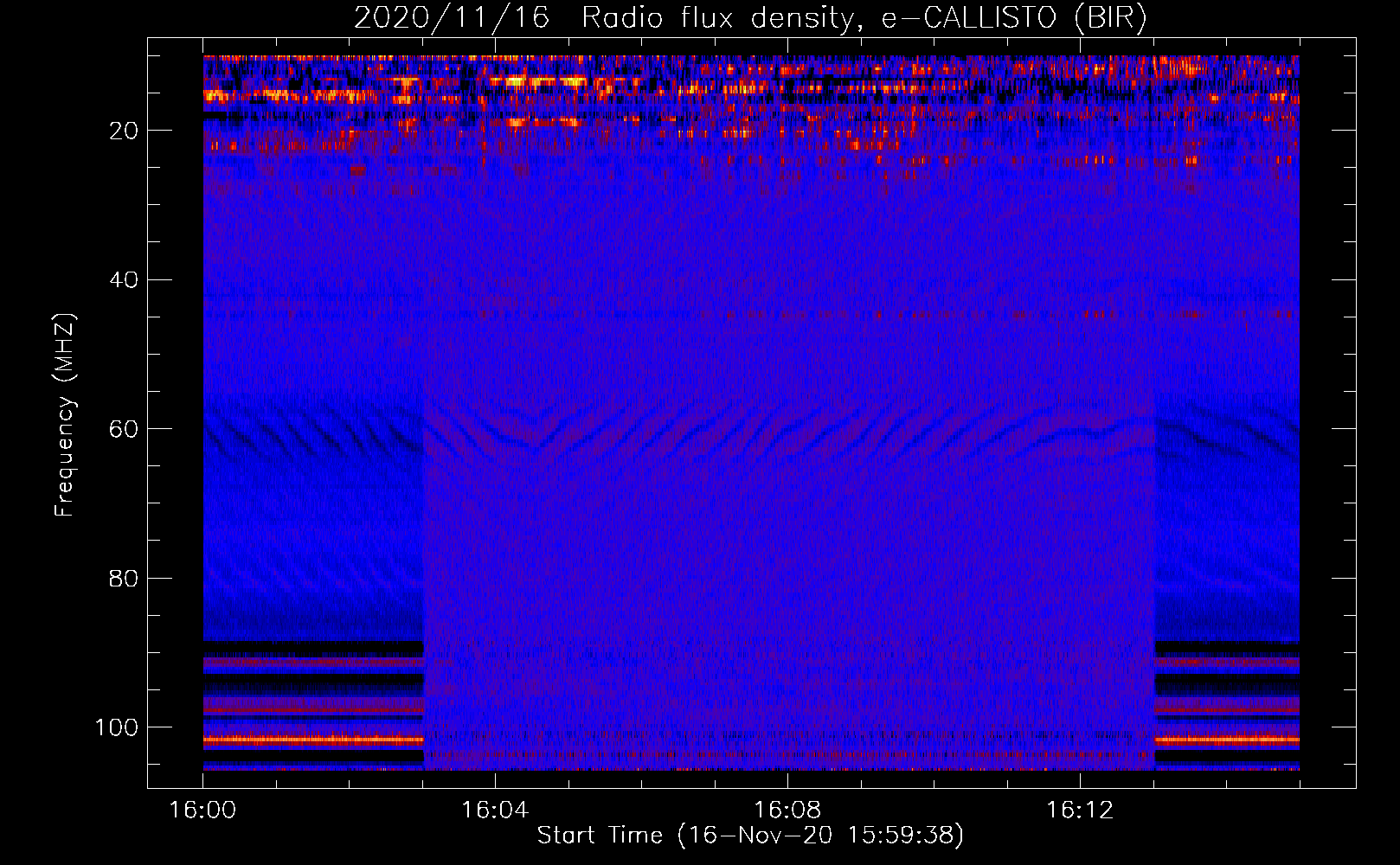Click the 'Start Time (16-Nov-20 15:59:38)' axis label

pyautogui.click(x=750, y=836)
